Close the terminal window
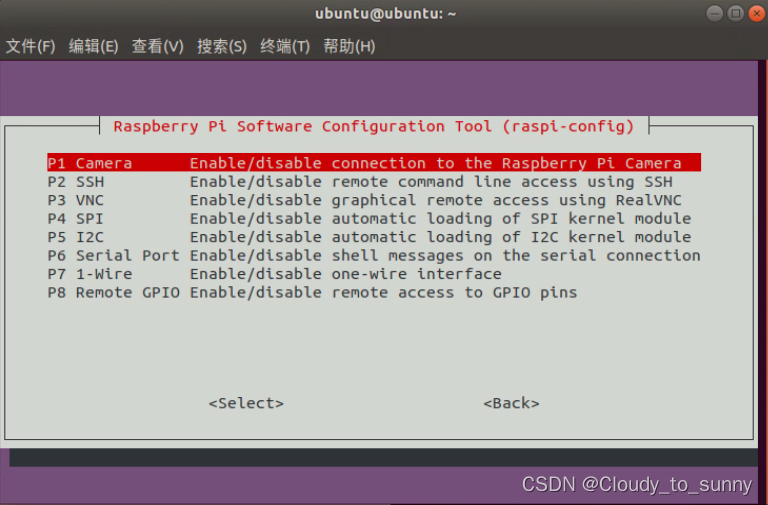Screen dimensions: 768x505 click(756, 13)
